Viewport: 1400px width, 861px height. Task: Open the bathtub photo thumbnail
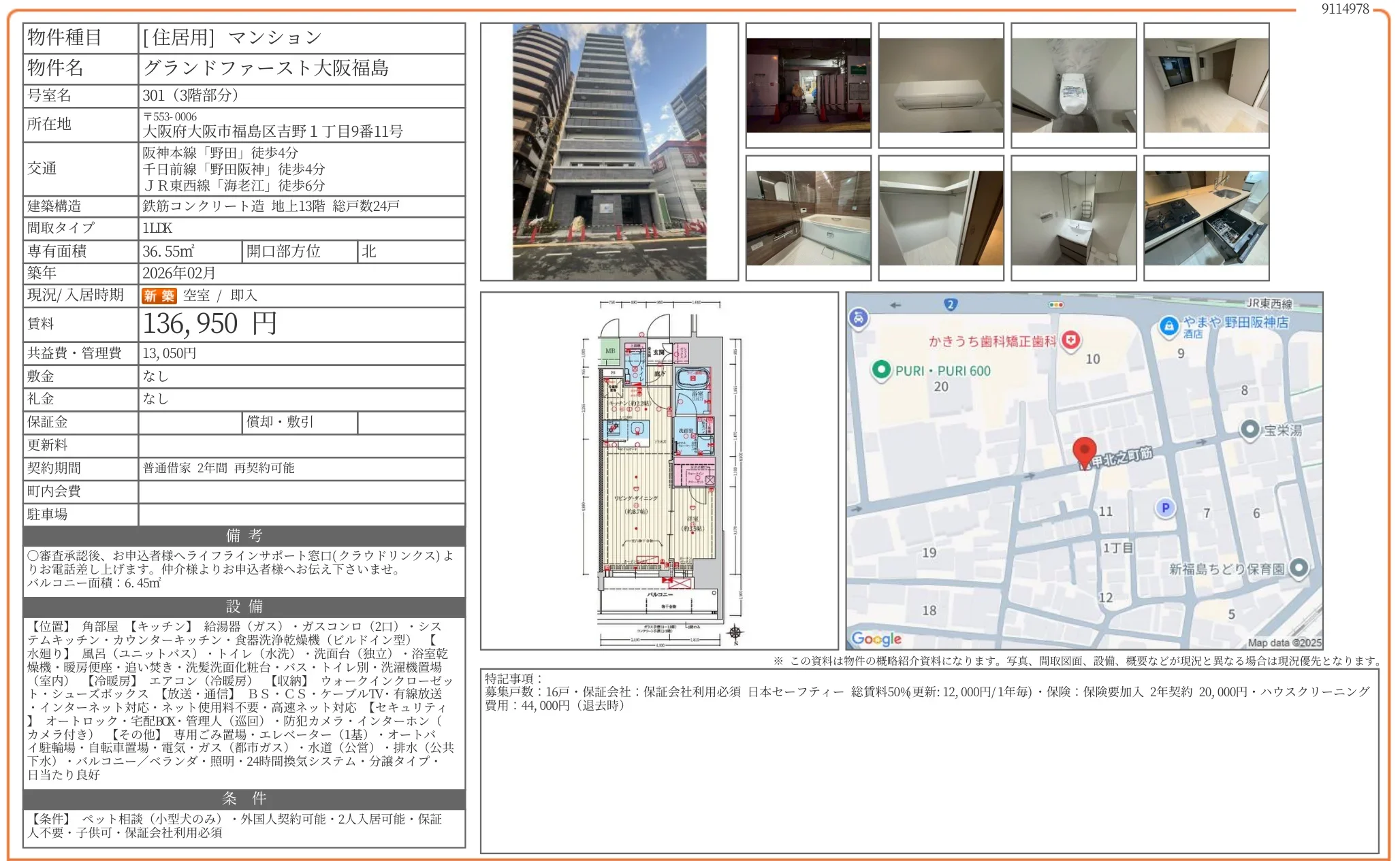(808, 218)
